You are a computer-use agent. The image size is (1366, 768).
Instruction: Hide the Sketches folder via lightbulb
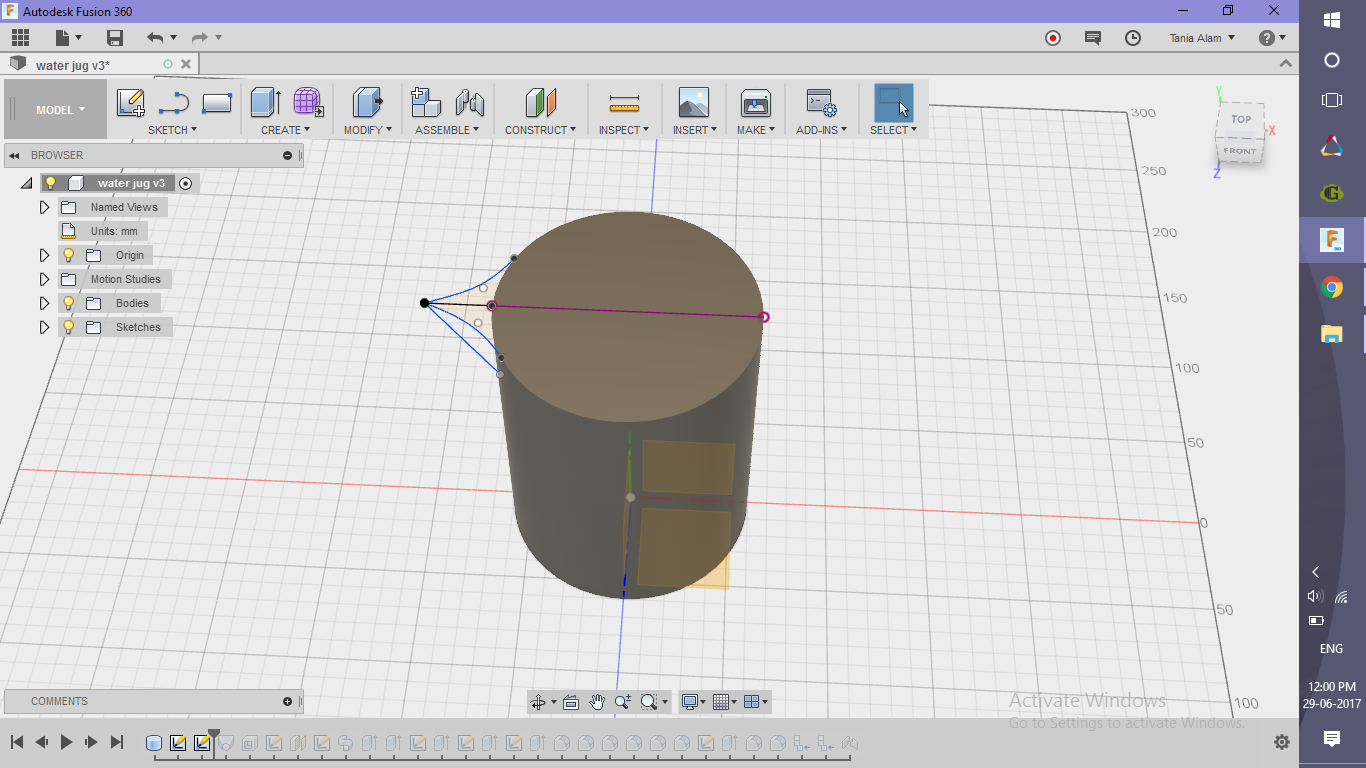coord(68,327)
